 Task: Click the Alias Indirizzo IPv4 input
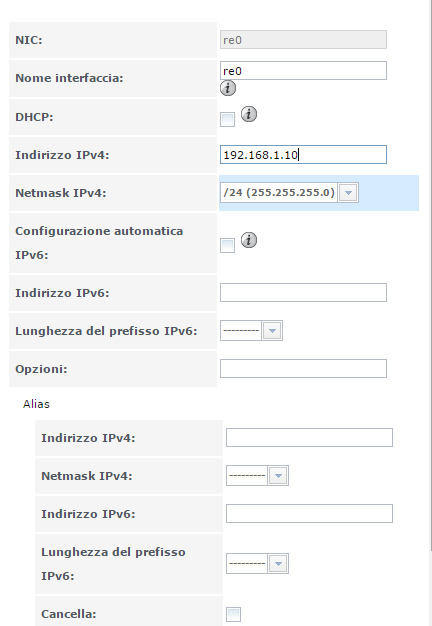pyautogui.click(x=309, y=438)
